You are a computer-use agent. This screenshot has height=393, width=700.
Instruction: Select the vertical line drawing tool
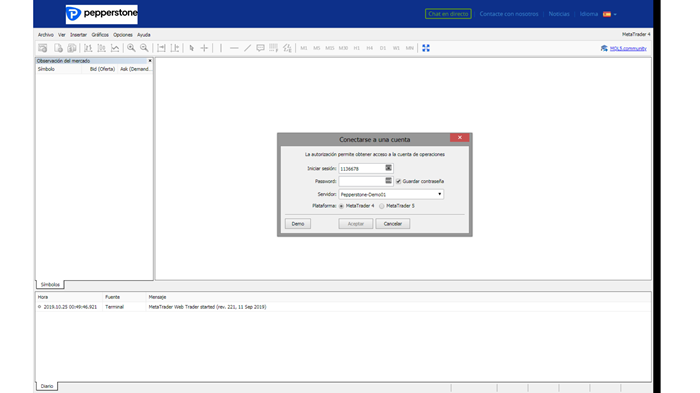point(221,48)
